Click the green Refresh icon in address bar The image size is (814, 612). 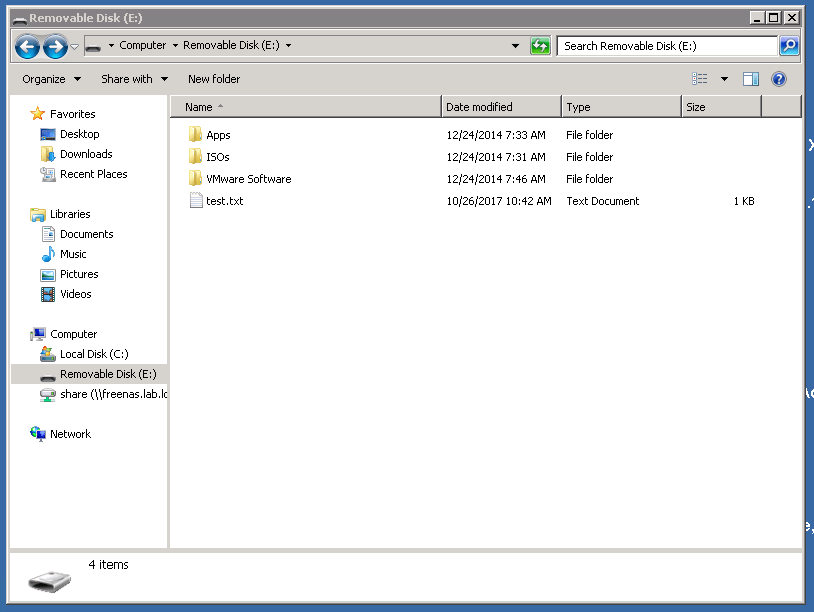540,46
